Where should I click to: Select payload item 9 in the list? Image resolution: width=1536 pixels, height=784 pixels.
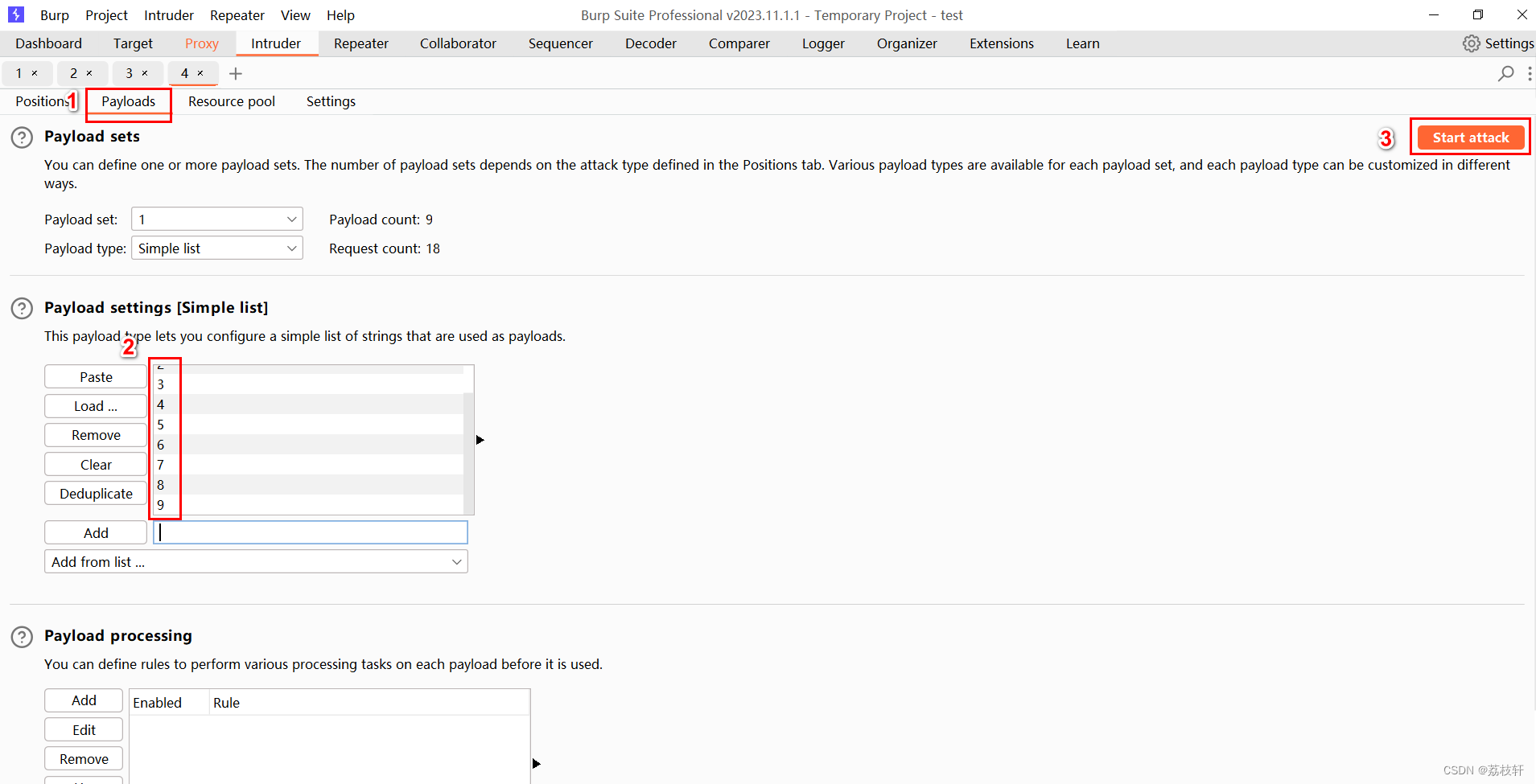pos(308,505)
